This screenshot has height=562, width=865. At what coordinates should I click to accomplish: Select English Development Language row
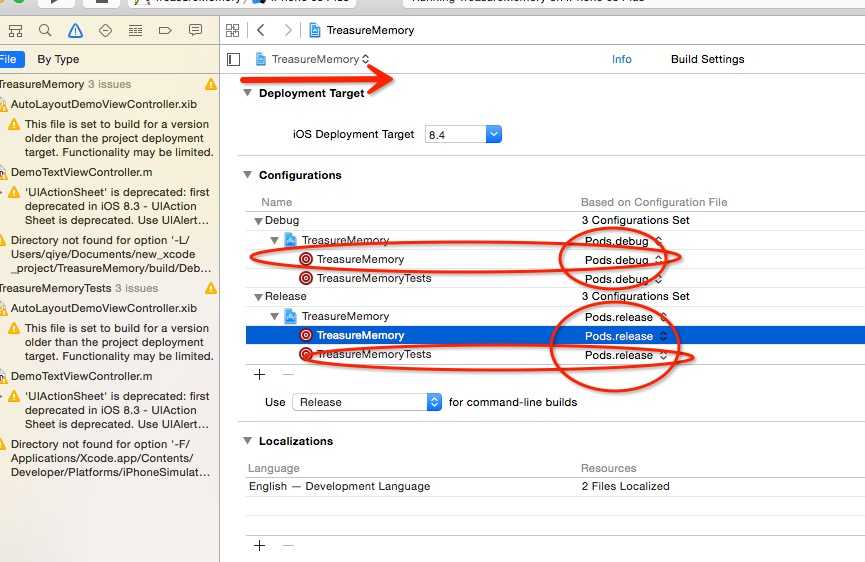554,486
